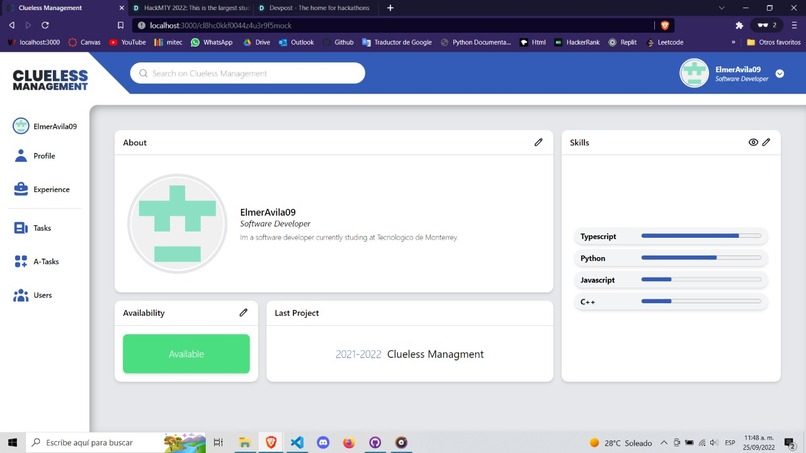Click the weather 28°C Soleado widget
Screen dimensions: 806x453
[621, 442]
